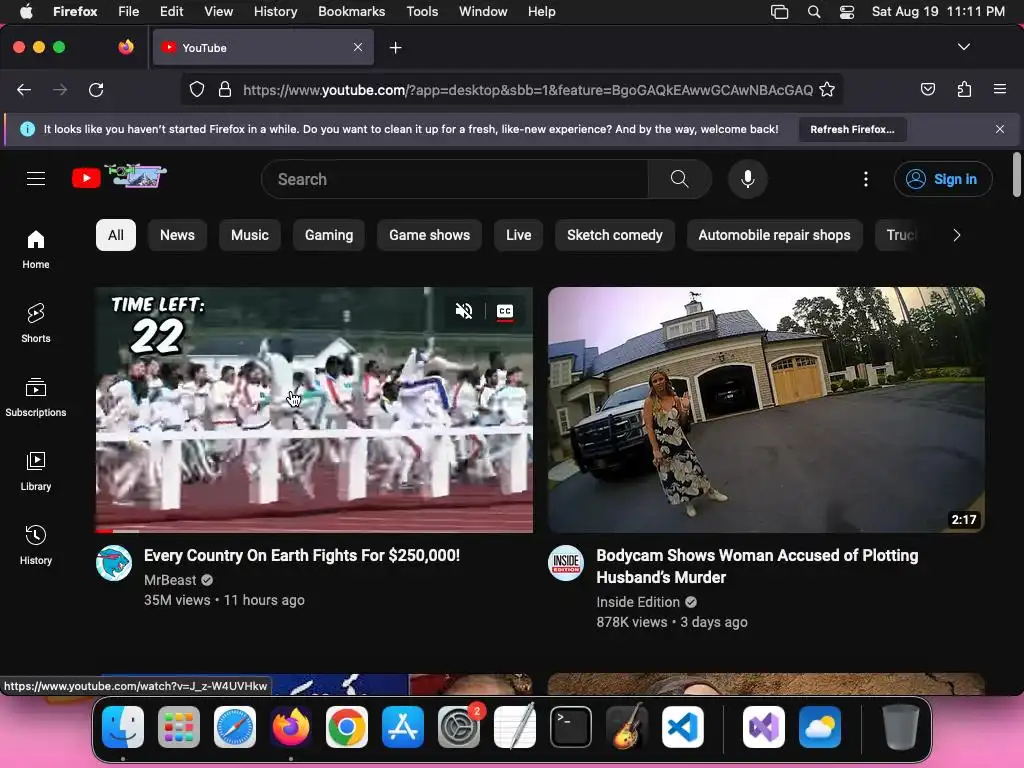The height and width of the screenshot is (768, 1024).
Task: Open Firefox Bookmarks menu
Action: [x=351, y=11]
